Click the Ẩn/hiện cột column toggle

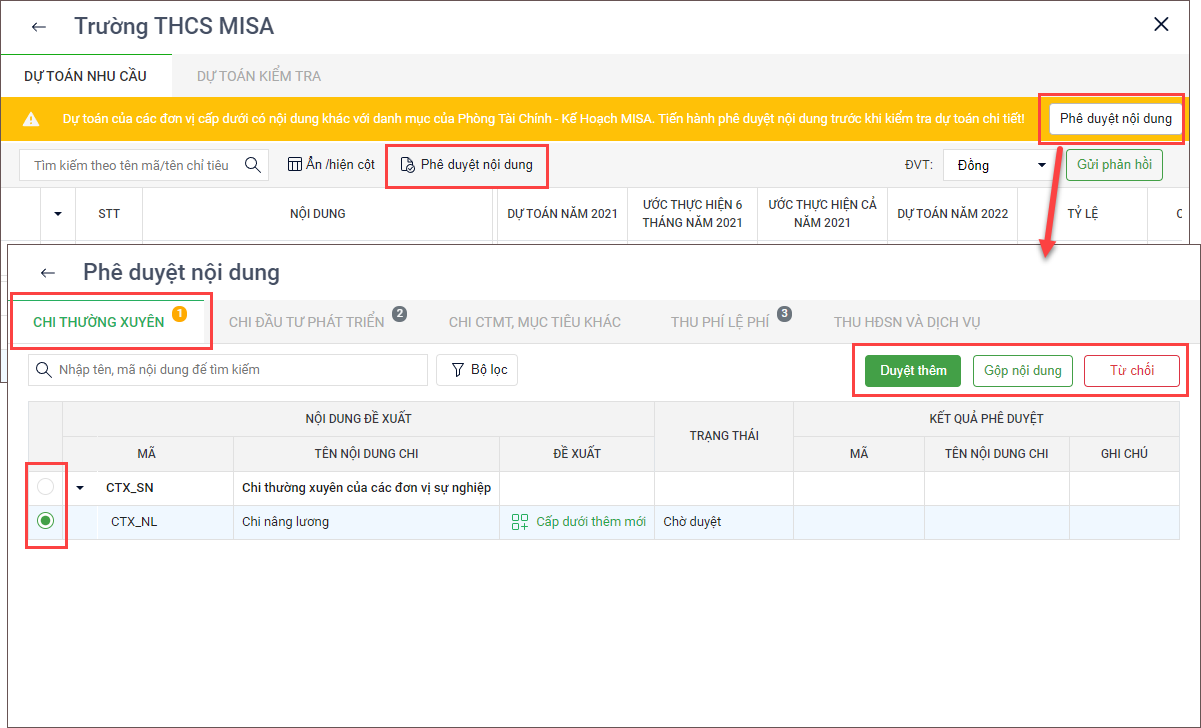coord(331,165)
